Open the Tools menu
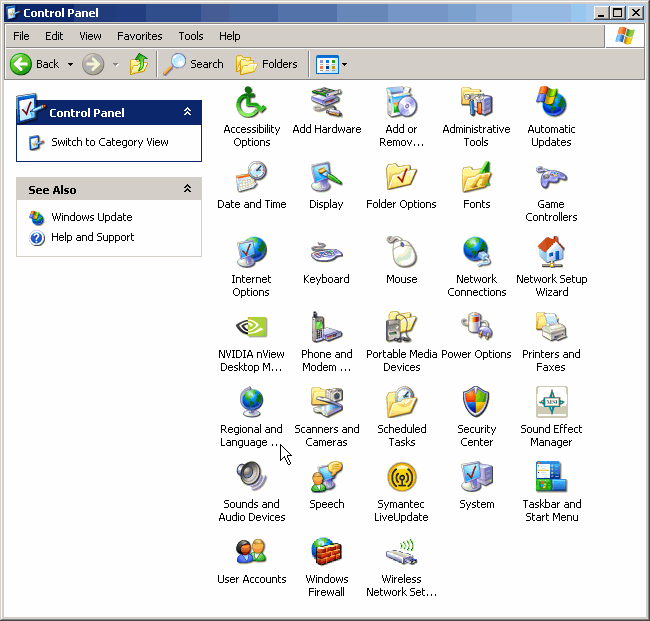Image resolution: width=650 pixels, height=621 pixels. (x=191, y=36)
